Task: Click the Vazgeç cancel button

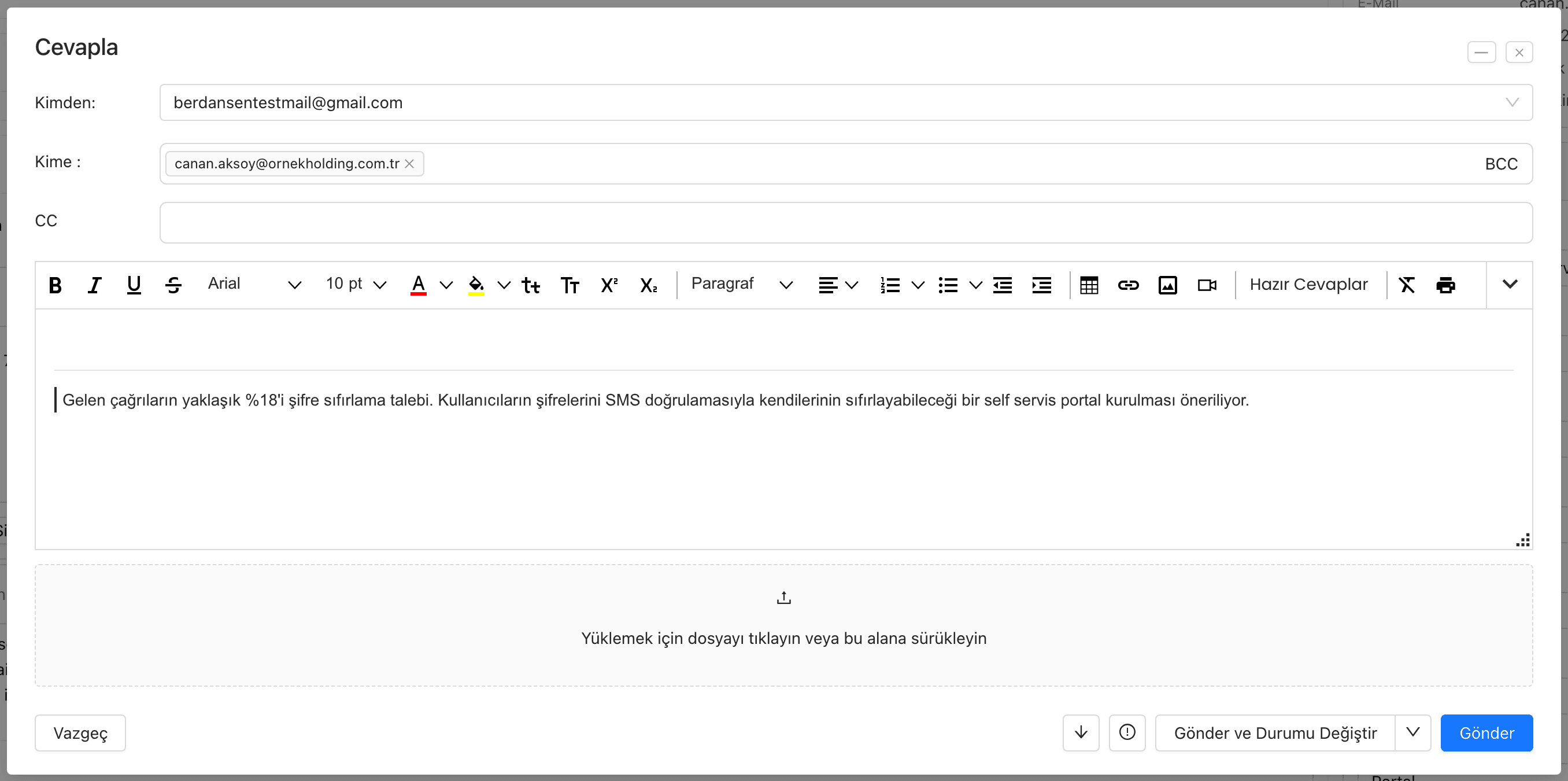Action: click(80, 732)
